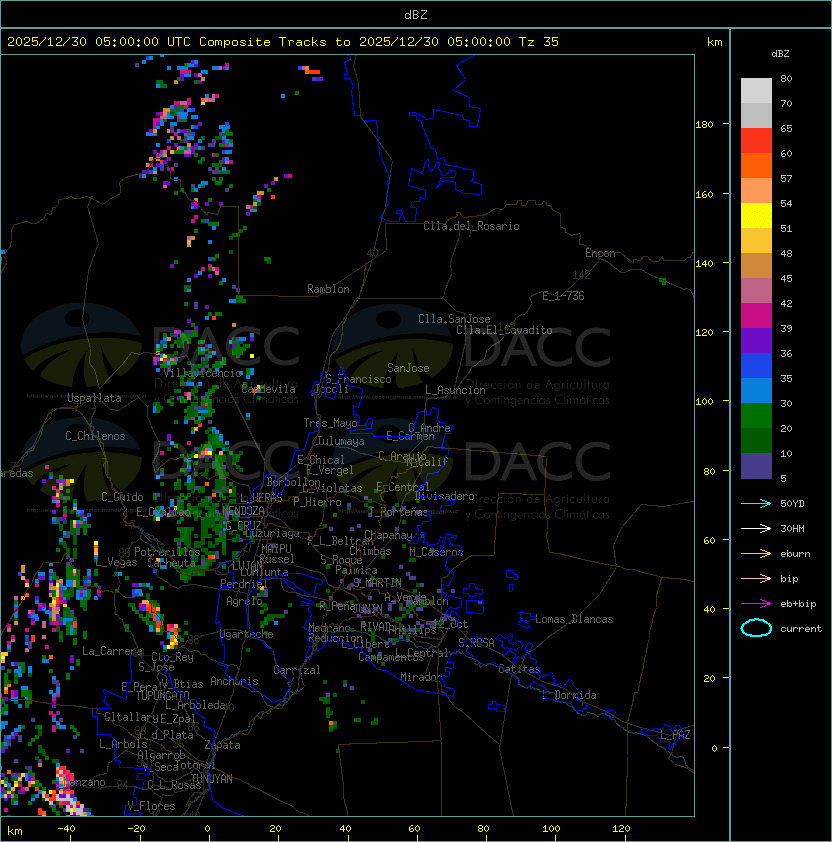Pick the slate 5–10 dBZ swatch
832x842 pixels.
(x=756, y=466)
